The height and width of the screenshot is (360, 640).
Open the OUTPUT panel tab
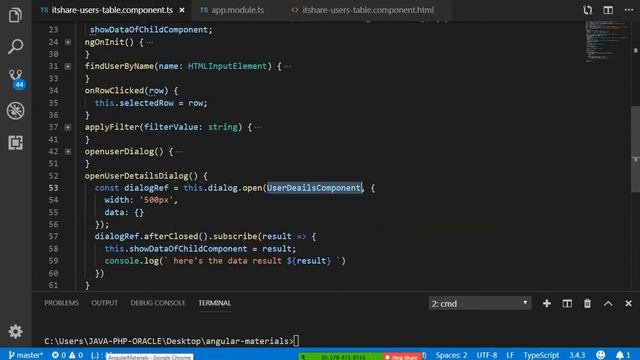(x=104, y=303)
